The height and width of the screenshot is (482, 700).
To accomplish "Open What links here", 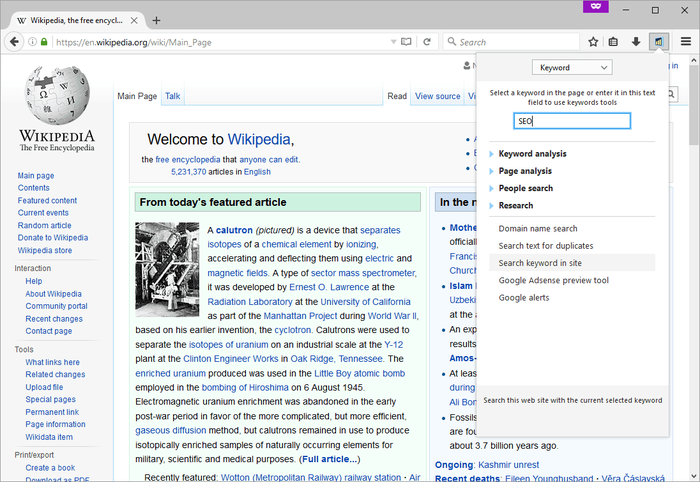I will [52, 362].
